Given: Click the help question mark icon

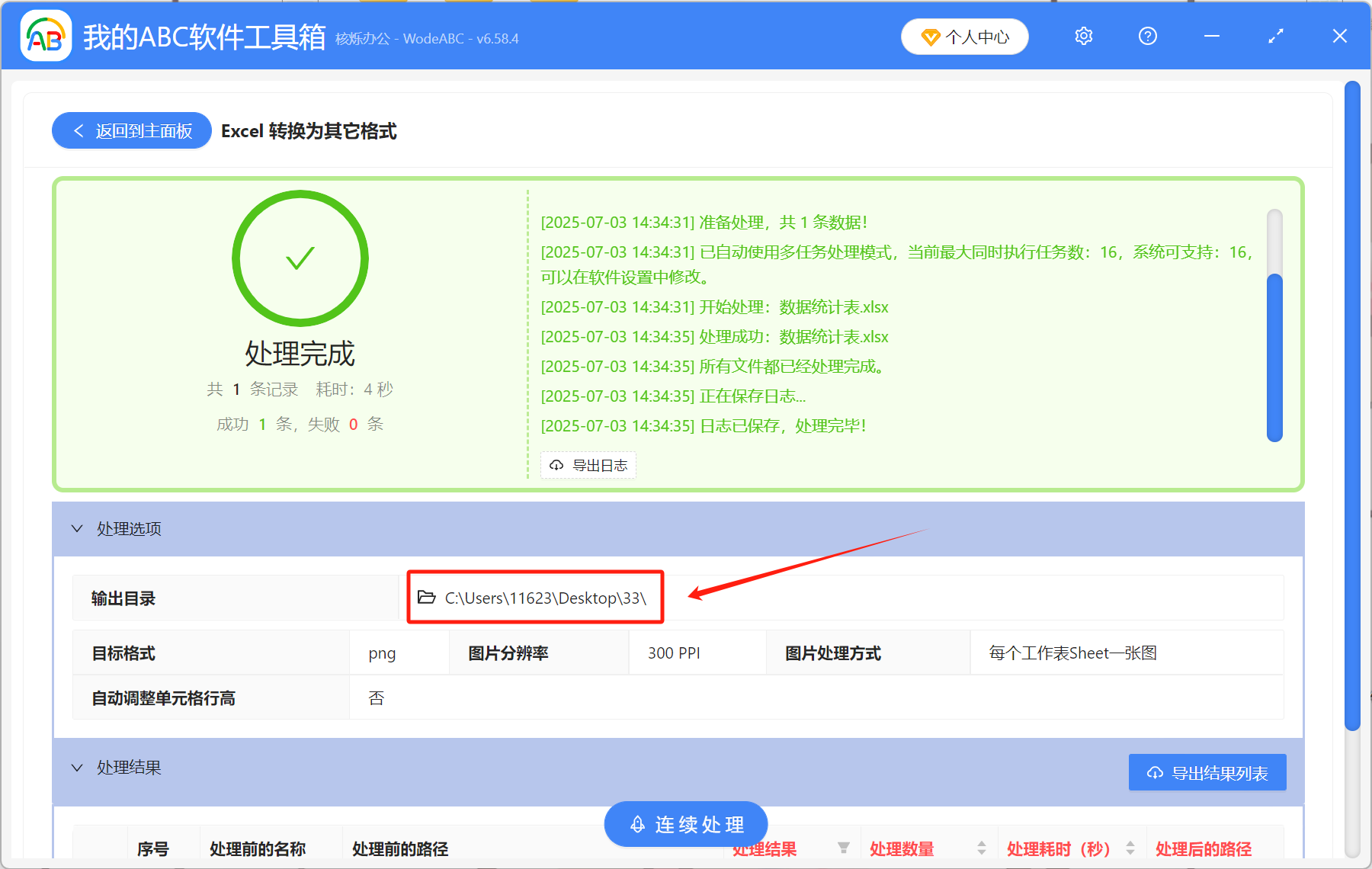Looking at the screenshot, I should point(1147,36).
